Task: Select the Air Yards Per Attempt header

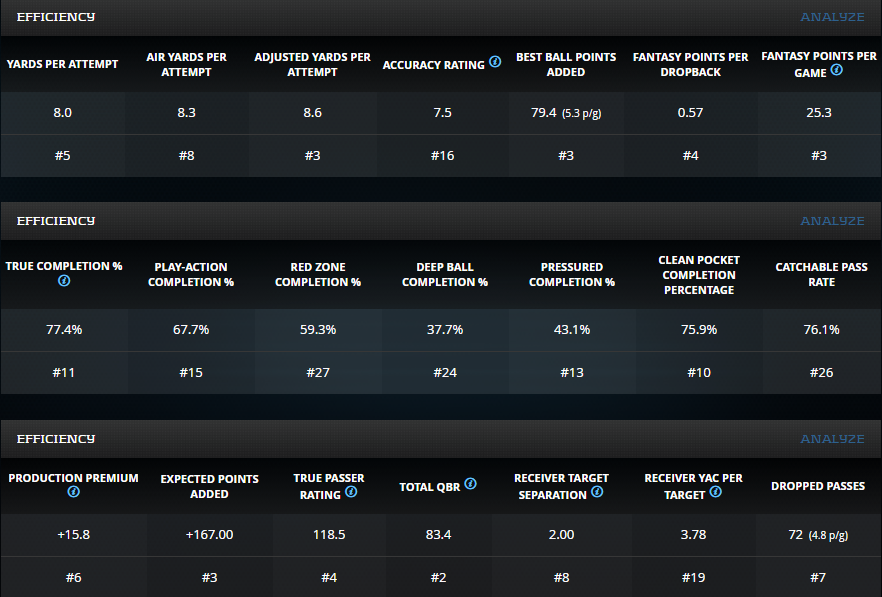Action: click(x=187, y=64)
